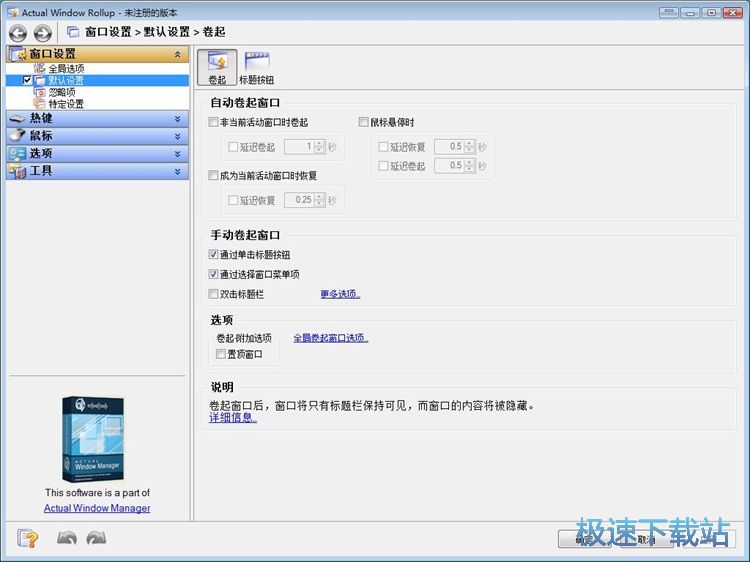
Task: Open the 更多选项 link
Action: [340, 294]
